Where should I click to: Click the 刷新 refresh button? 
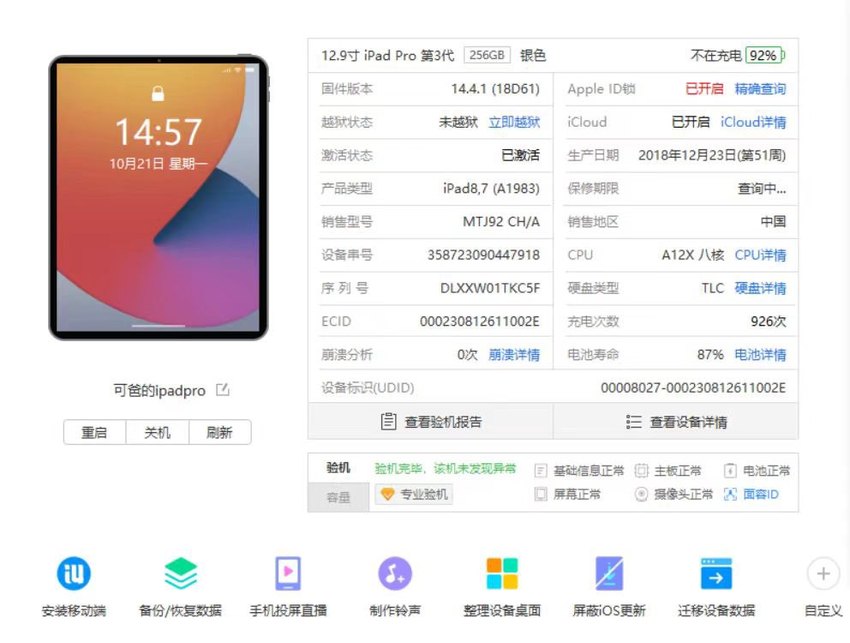[220, 433]
